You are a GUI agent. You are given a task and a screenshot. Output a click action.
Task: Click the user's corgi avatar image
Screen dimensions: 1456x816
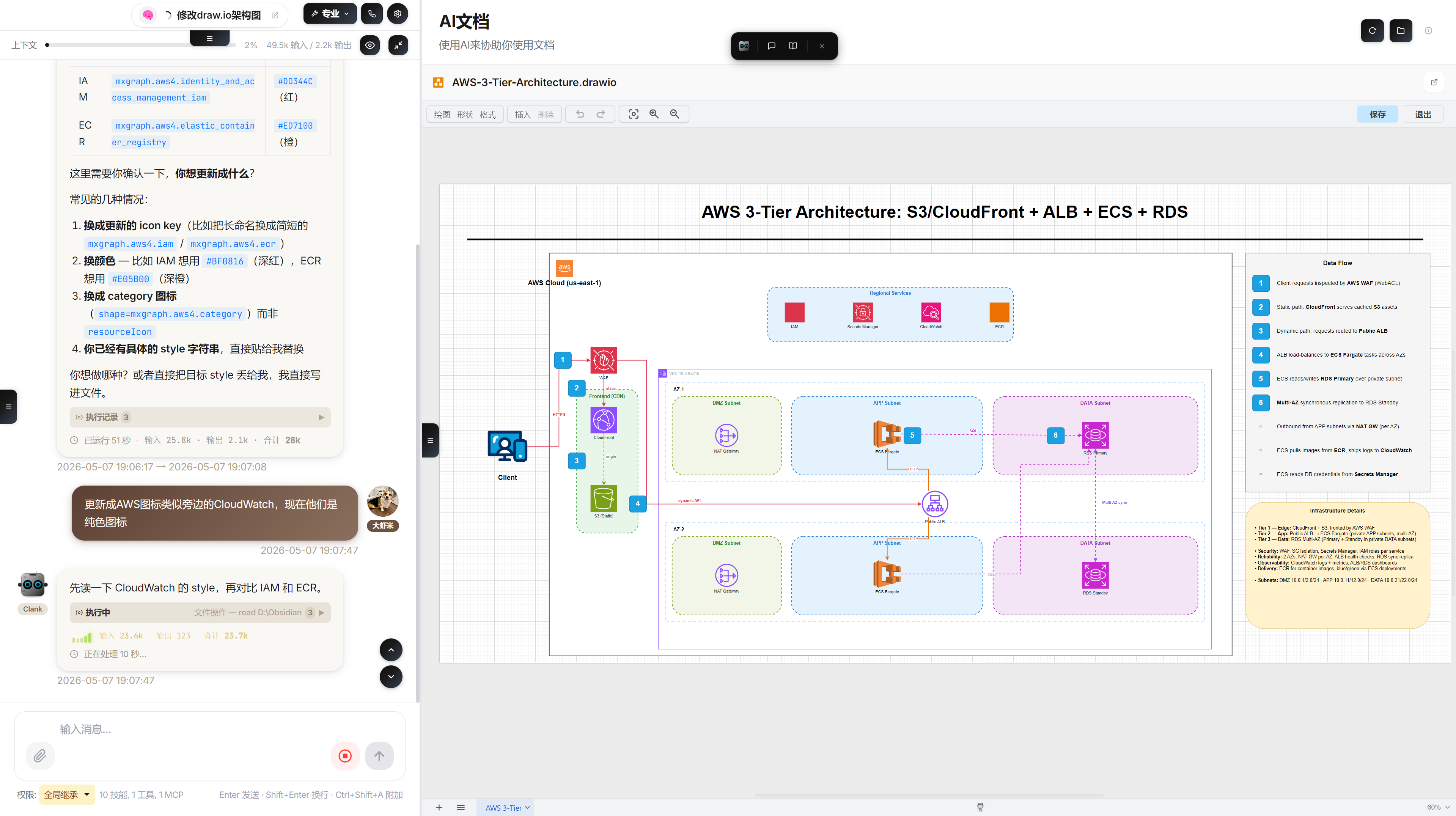click(383, 501)
